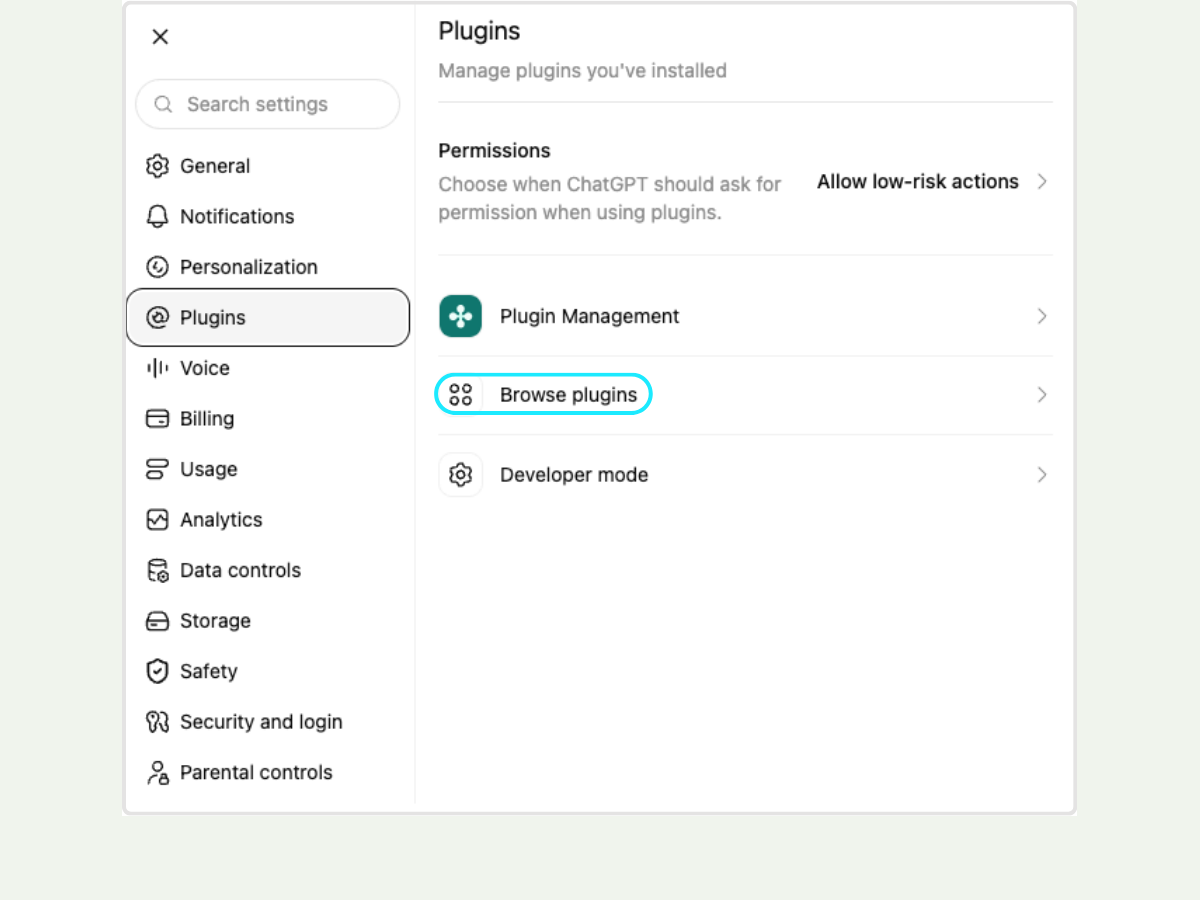Screen dimensions: 1200x900
Task: Open Security and login settings
Action: click(268, 722)
